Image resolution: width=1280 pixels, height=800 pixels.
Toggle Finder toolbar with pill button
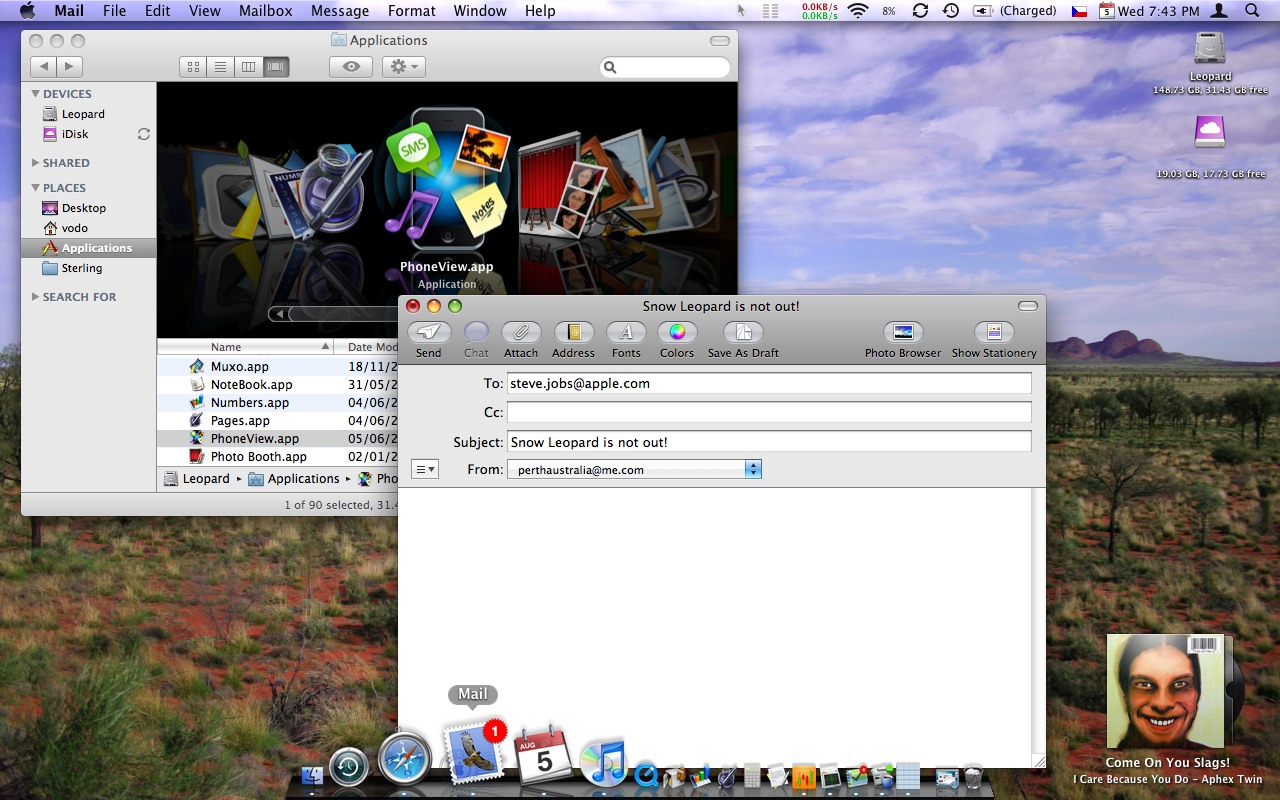(720, 41)
